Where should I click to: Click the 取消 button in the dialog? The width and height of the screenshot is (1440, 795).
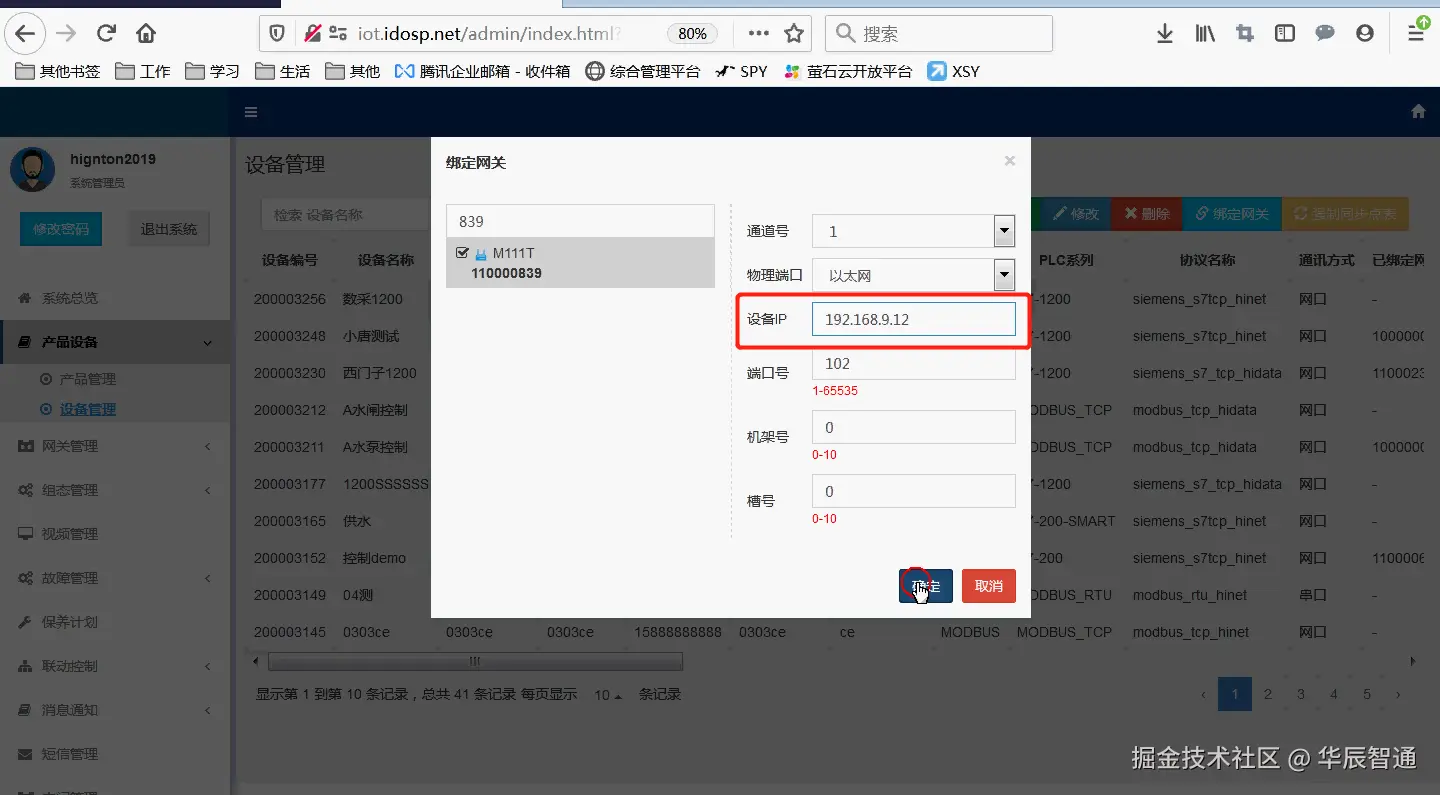pos(989,586)
